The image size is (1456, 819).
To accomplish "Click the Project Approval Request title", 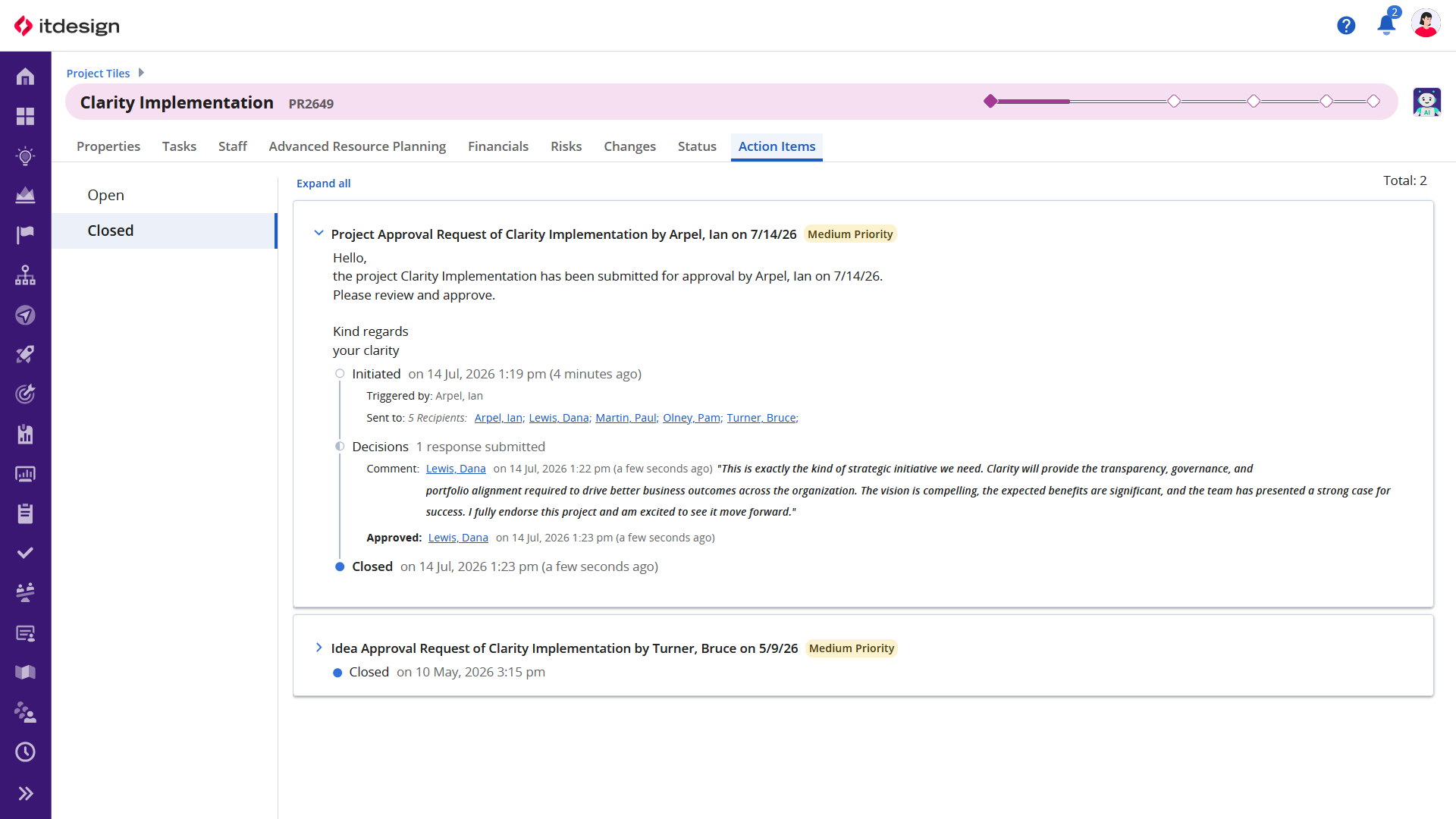I will tap(563, 234).
